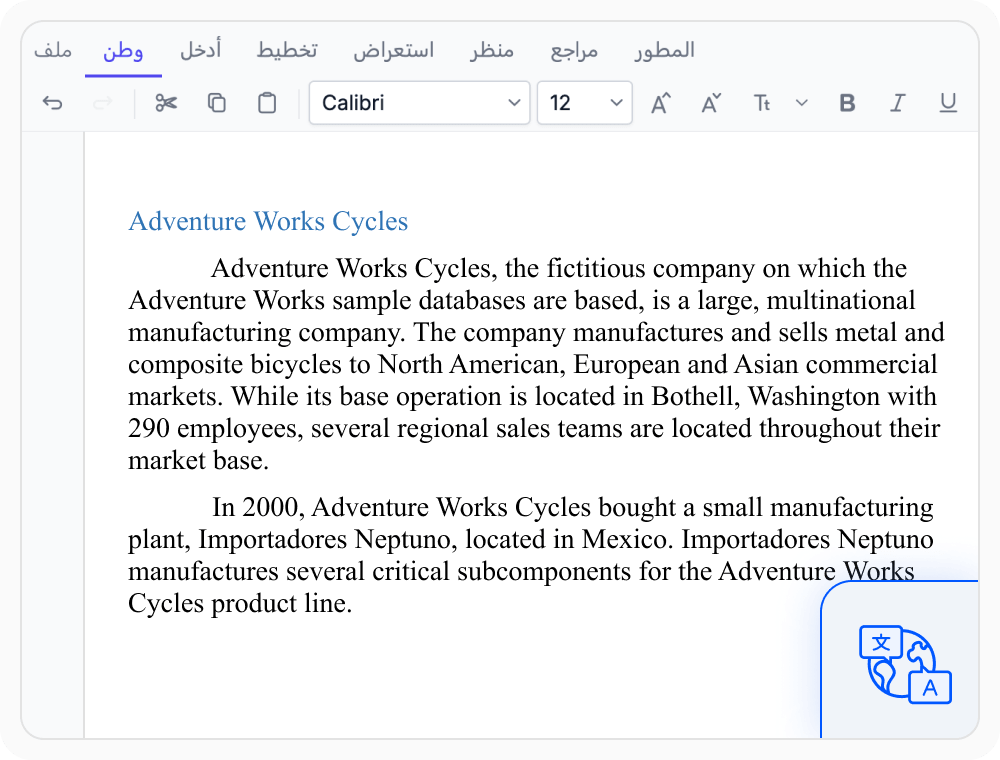Image resolution: width=1000 pixels, height=760 pixels.
Task: Switch to the استعراض tab
Action: [393, 50]
